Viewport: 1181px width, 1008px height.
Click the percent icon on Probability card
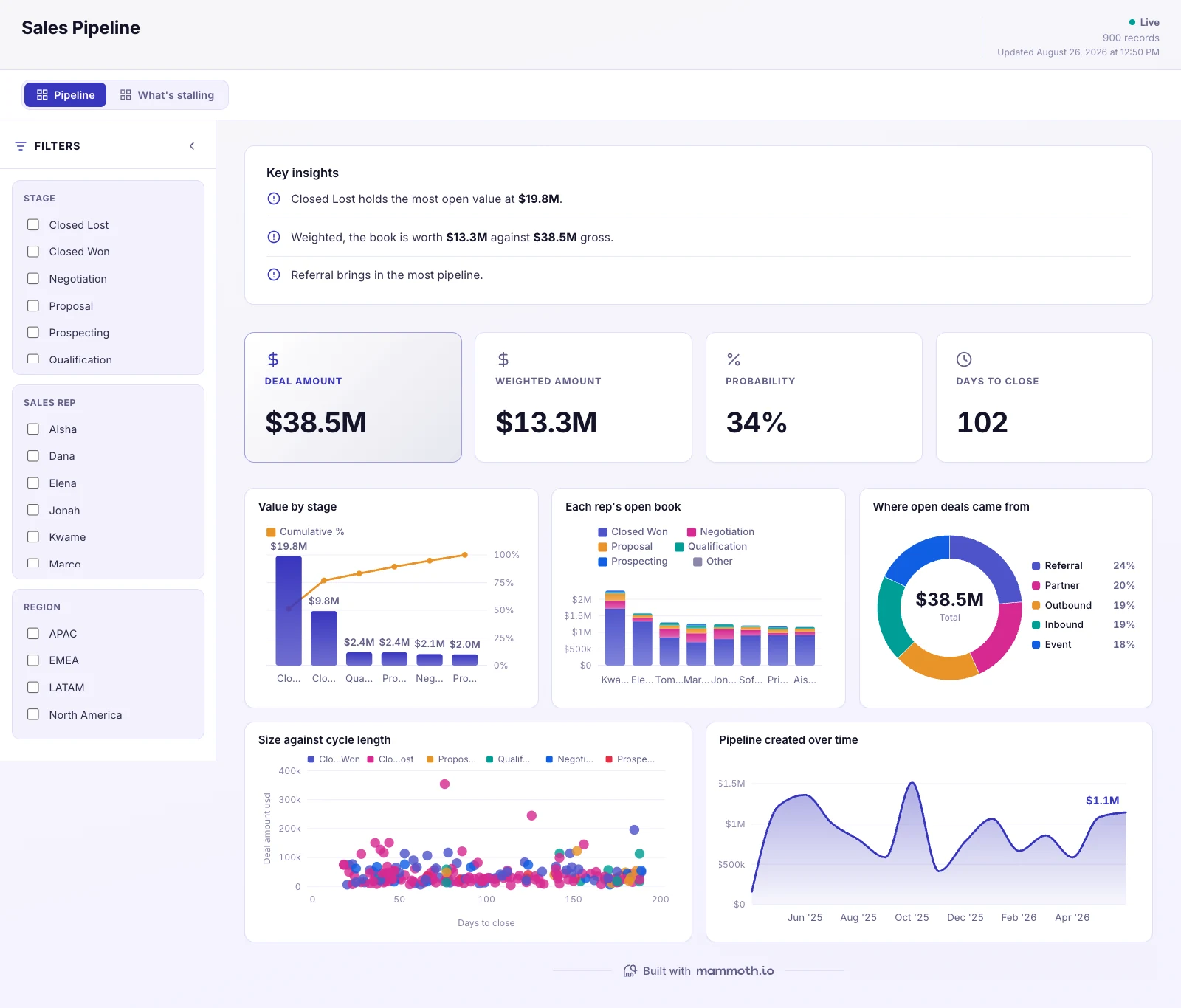coord(734,359)
